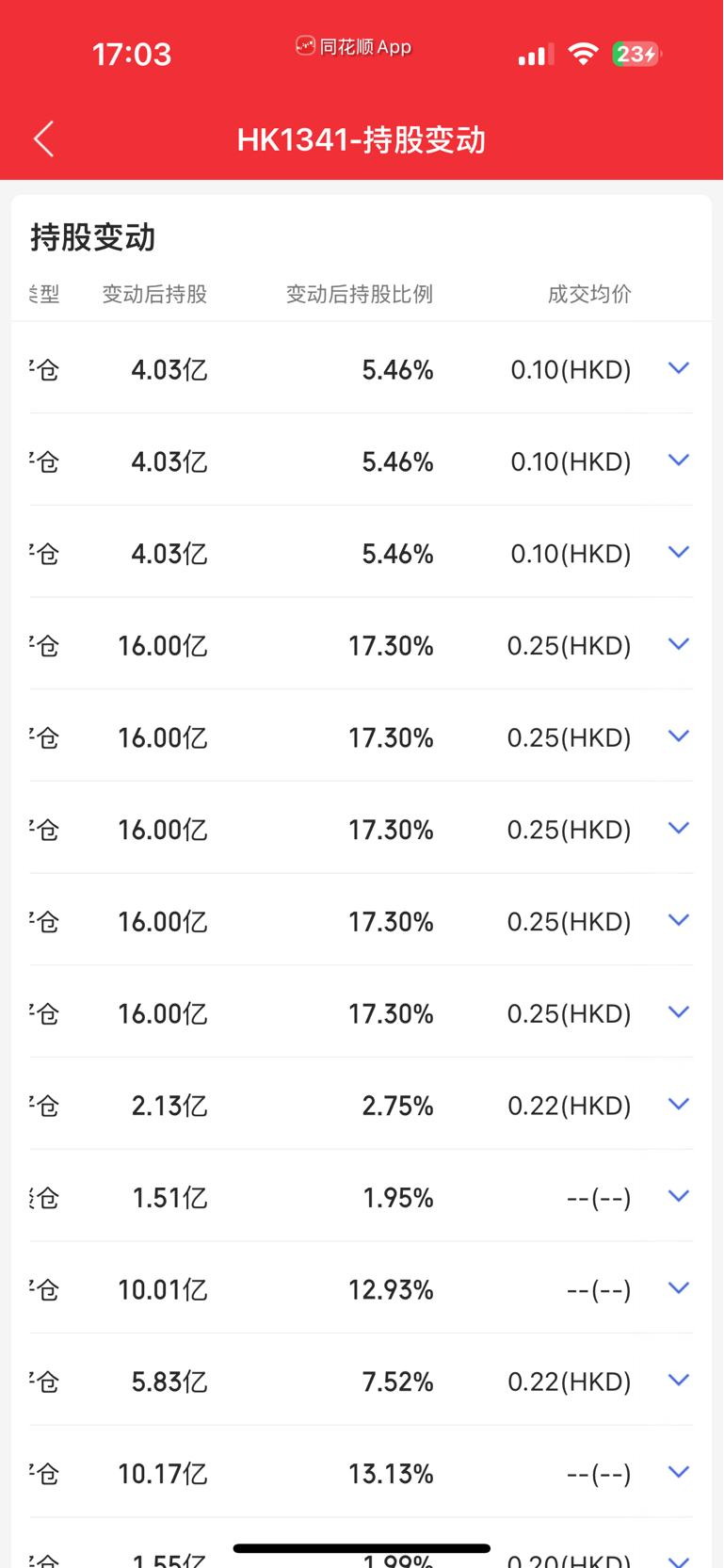The height and width of the screenshot is (1568, 724).
Task: Tap the Wi-Fi status icon
Action: (584, 55)
